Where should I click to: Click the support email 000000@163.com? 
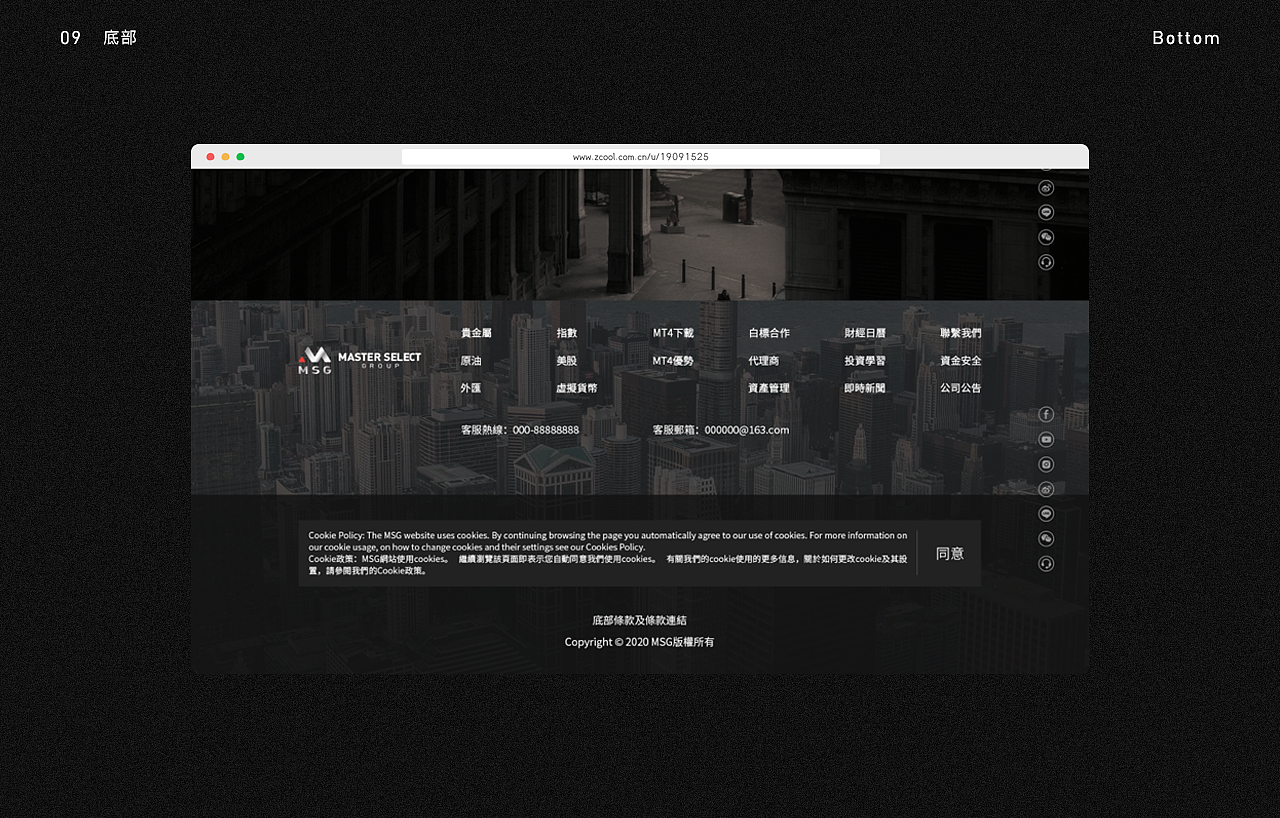[x=747, y=430]
